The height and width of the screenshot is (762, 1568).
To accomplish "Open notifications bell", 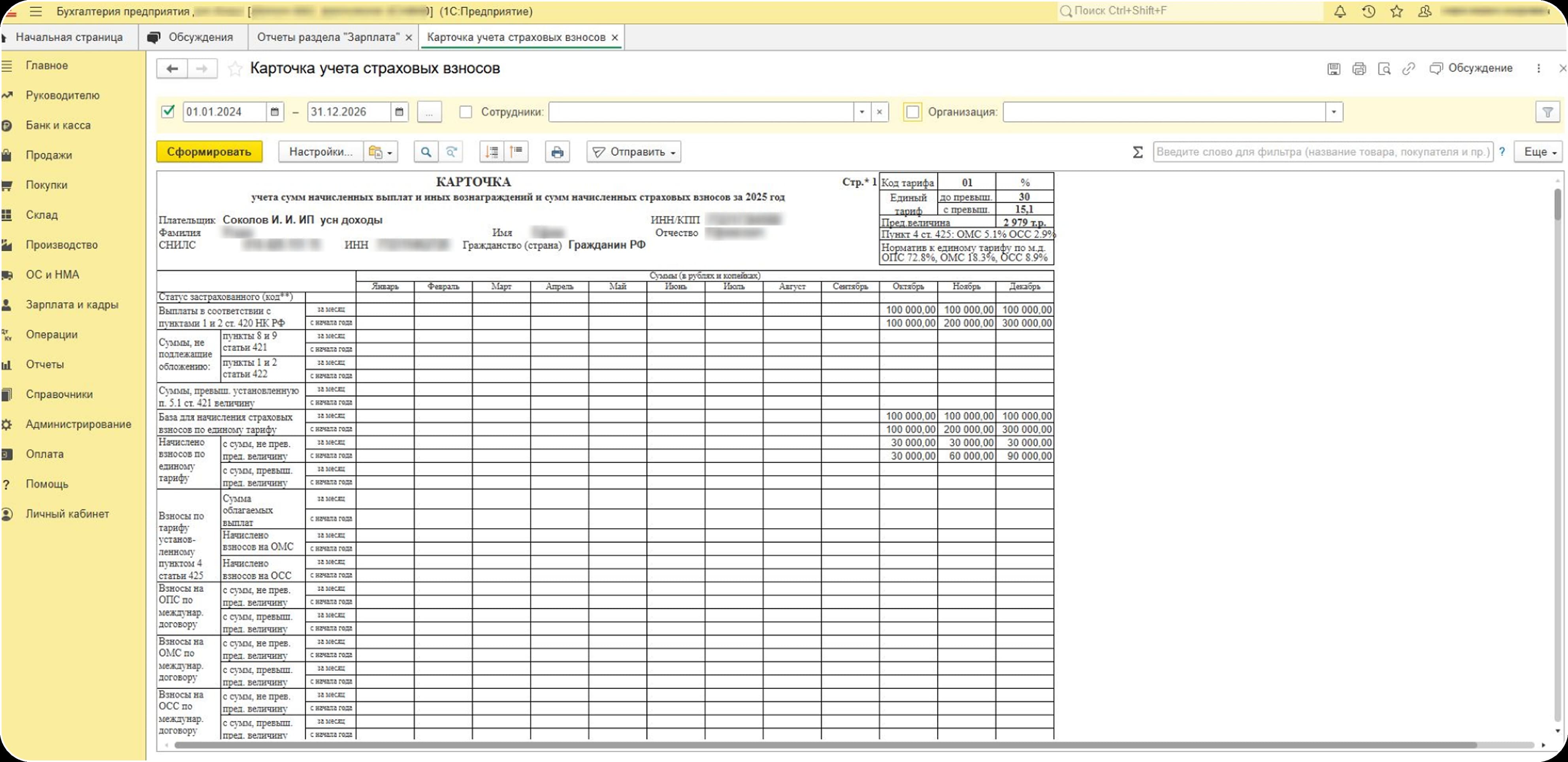I will [x=1340, y=11].
